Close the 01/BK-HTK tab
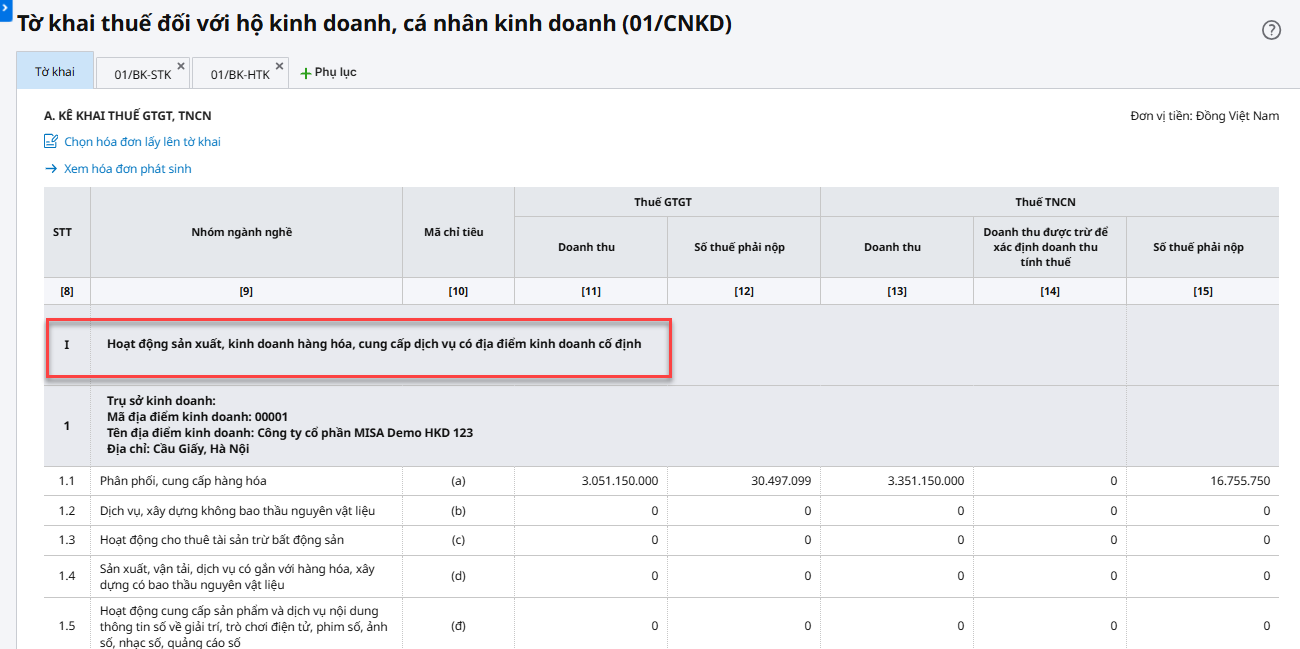Image resolution: width=1300 pixels, height=649 pixels. [x=279, y=66]
